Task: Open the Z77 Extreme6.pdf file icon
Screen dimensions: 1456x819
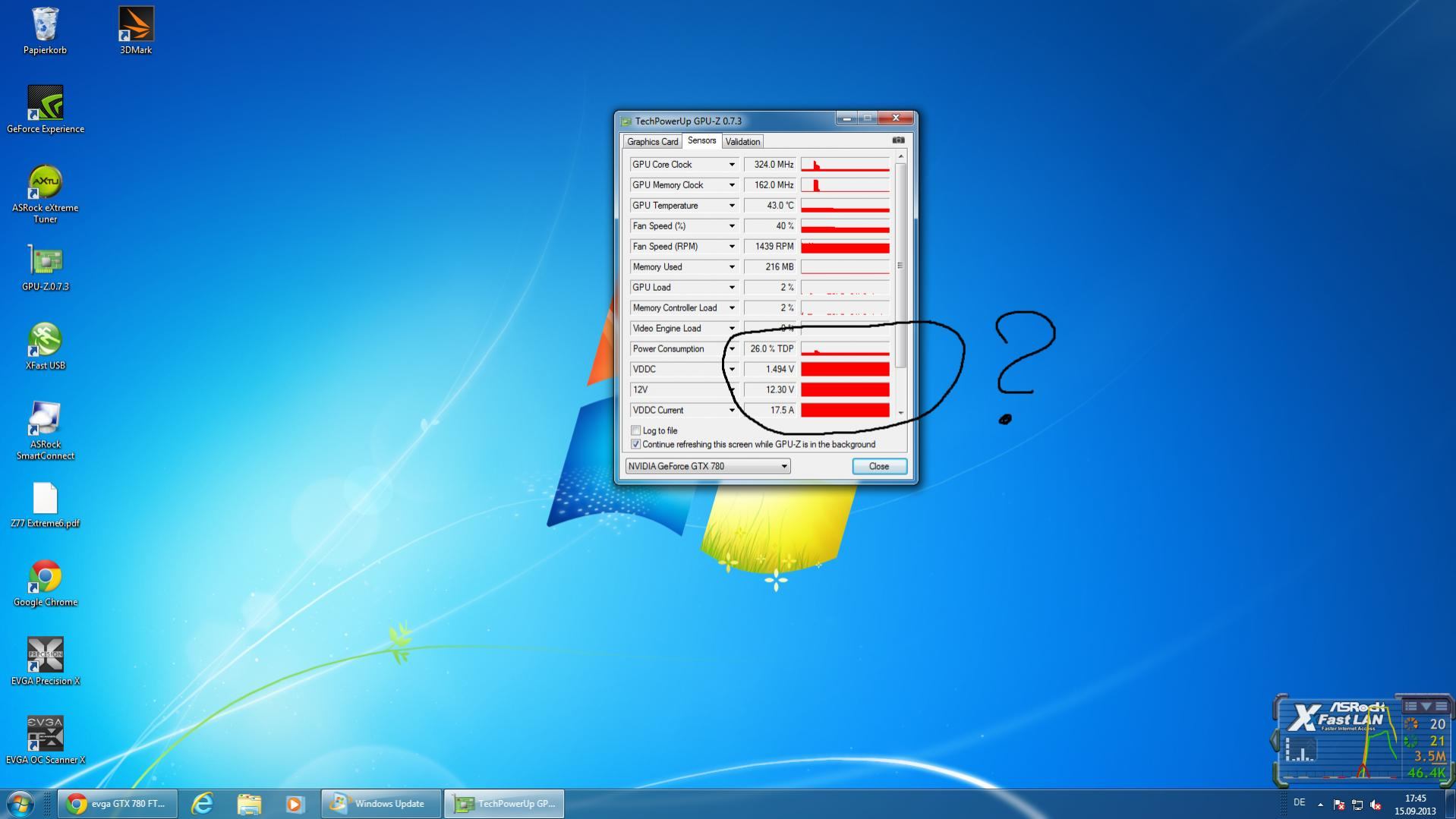Action: click(46, 504)
